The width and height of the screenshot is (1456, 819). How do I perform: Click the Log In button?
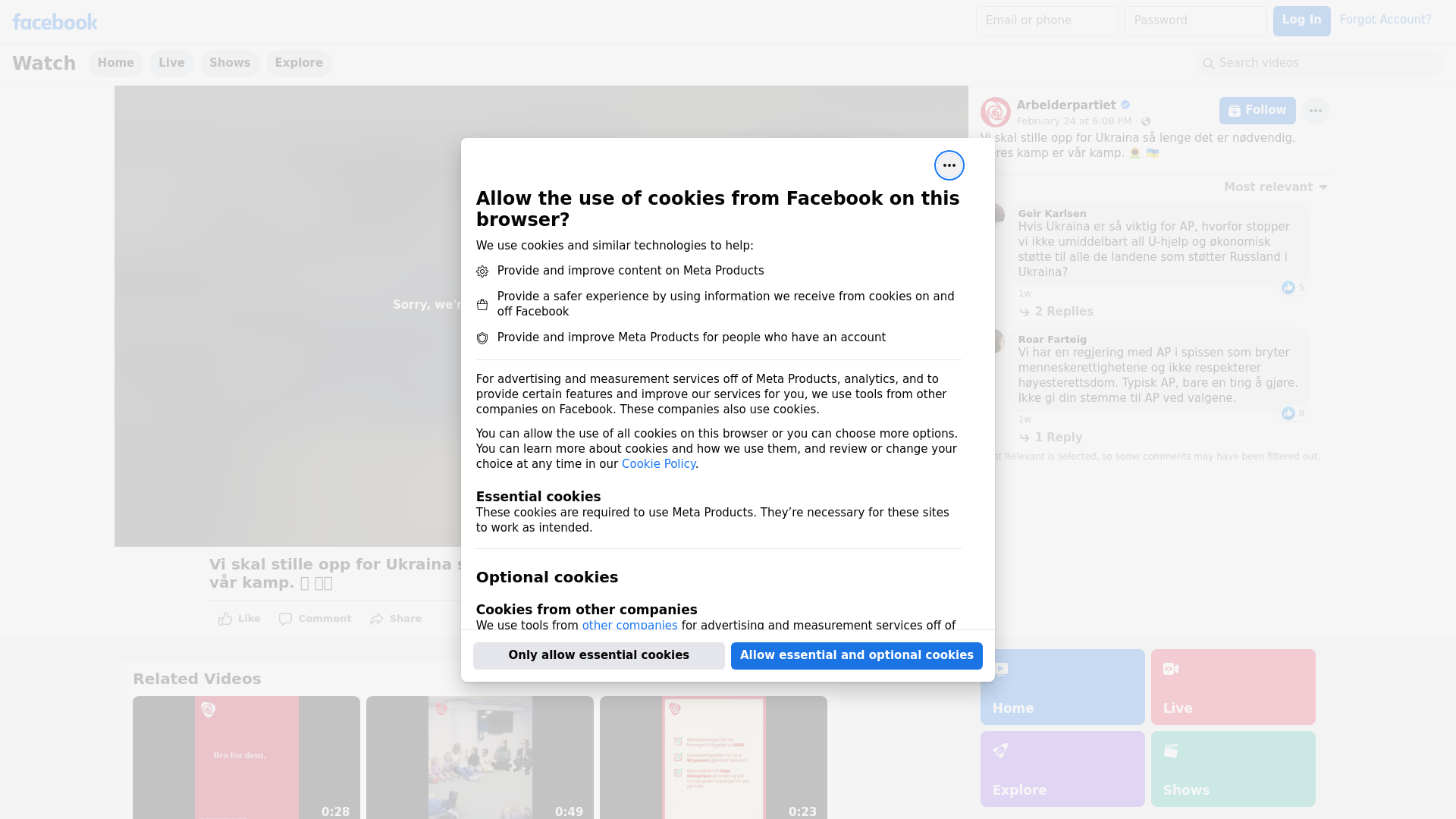tap(1301, 21)
